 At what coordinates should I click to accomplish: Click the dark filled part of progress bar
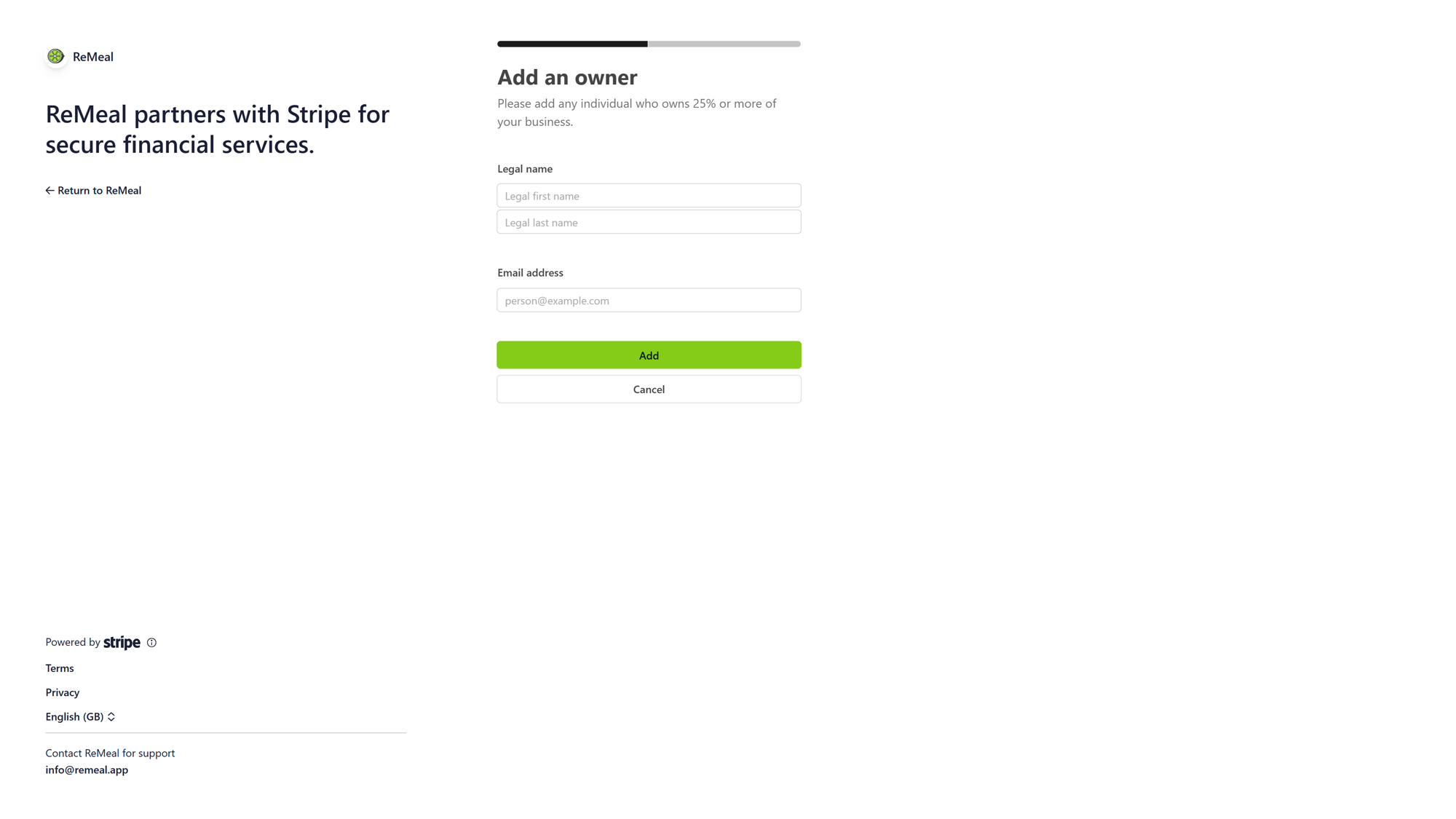pos(572,44)
